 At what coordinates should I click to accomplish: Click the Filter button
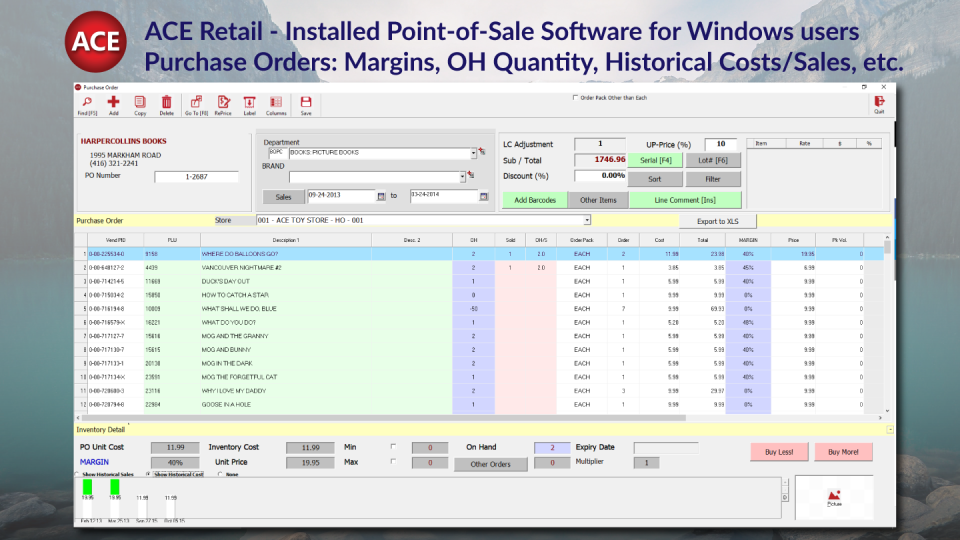[713, 179]
